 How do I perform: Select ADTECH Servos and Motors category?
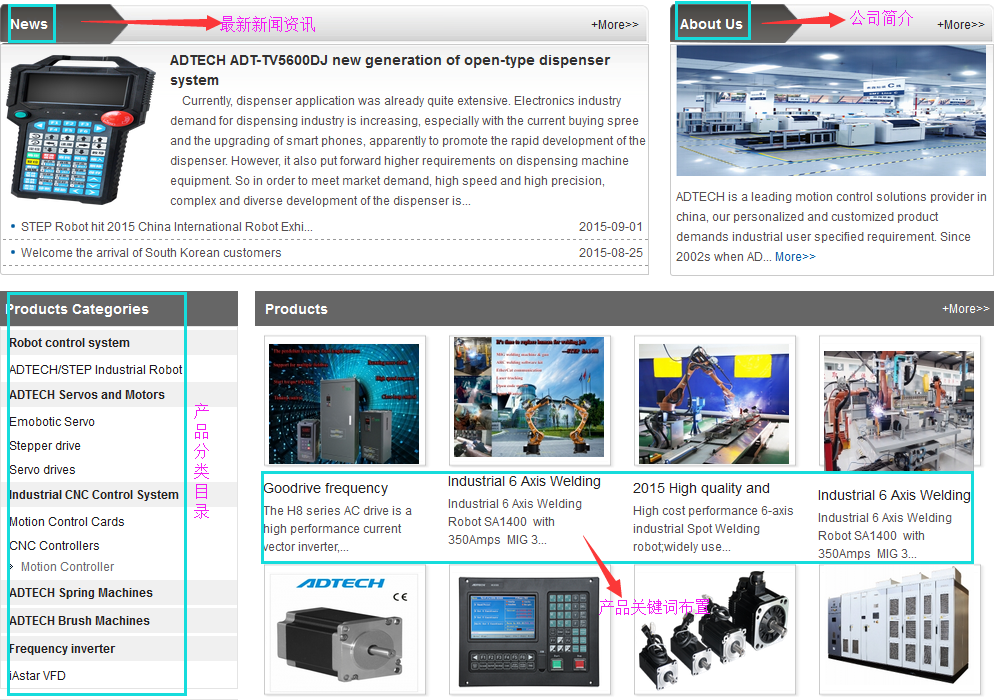pyautogui.click(x=87, y=395)
